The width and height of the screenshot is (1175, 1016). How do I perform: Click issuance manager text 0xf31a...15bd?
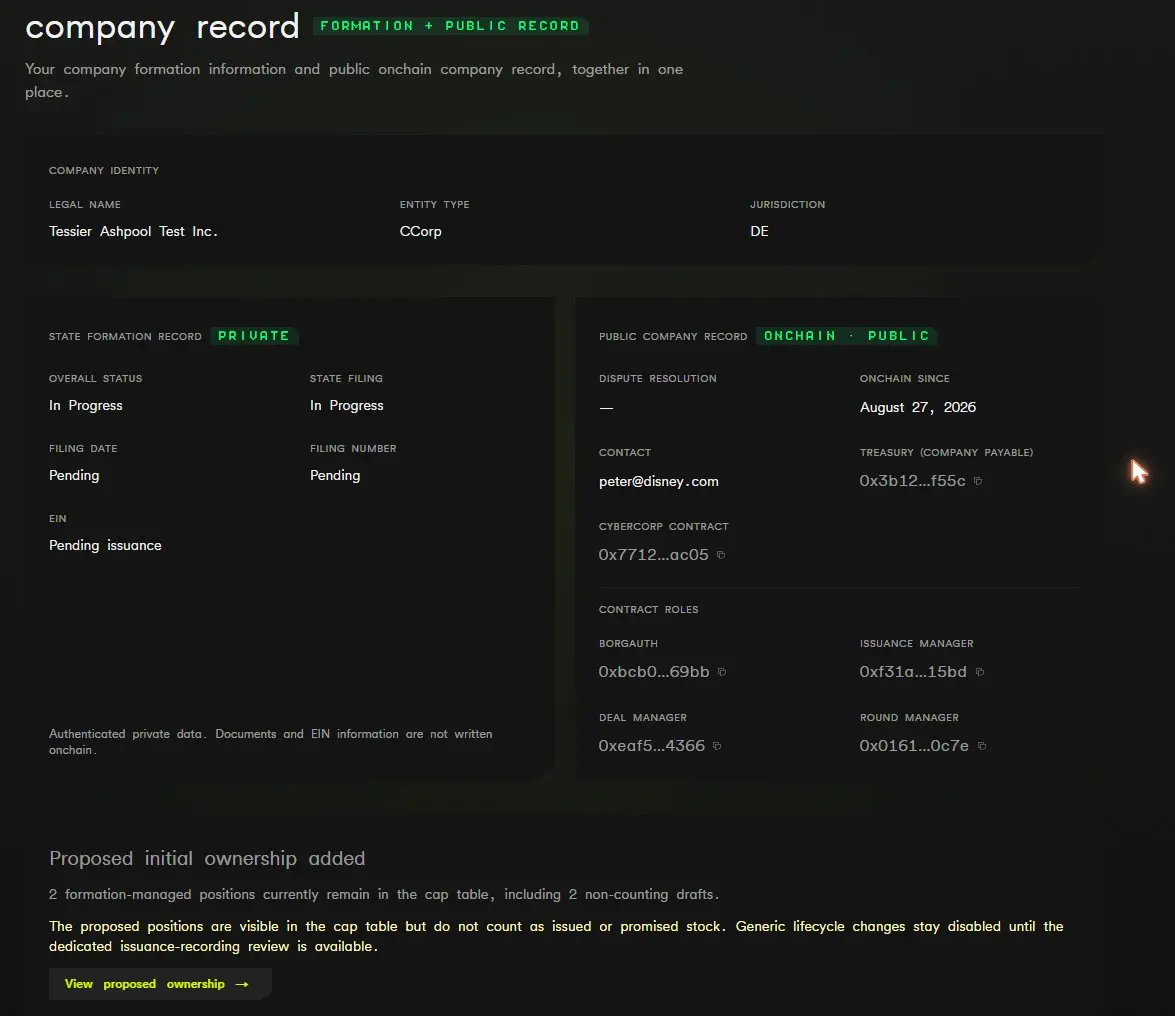click(913, 672)
